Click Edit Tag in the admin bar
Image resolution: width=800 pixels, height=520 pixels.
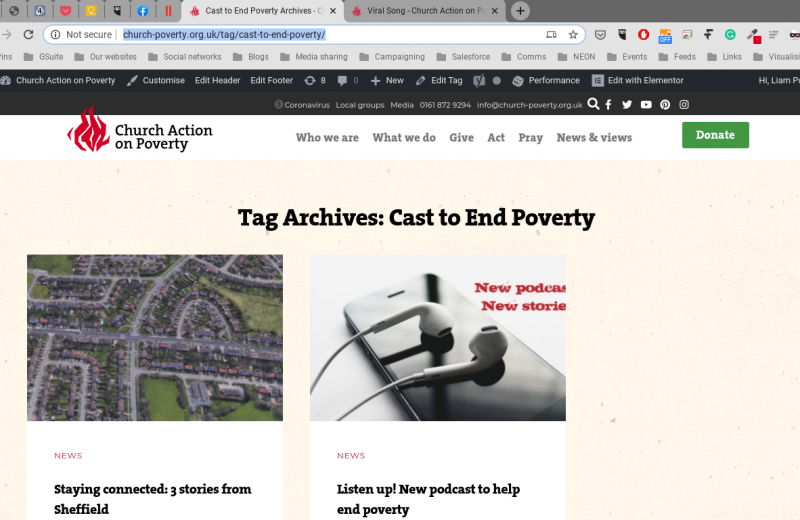tap(439, 80)
